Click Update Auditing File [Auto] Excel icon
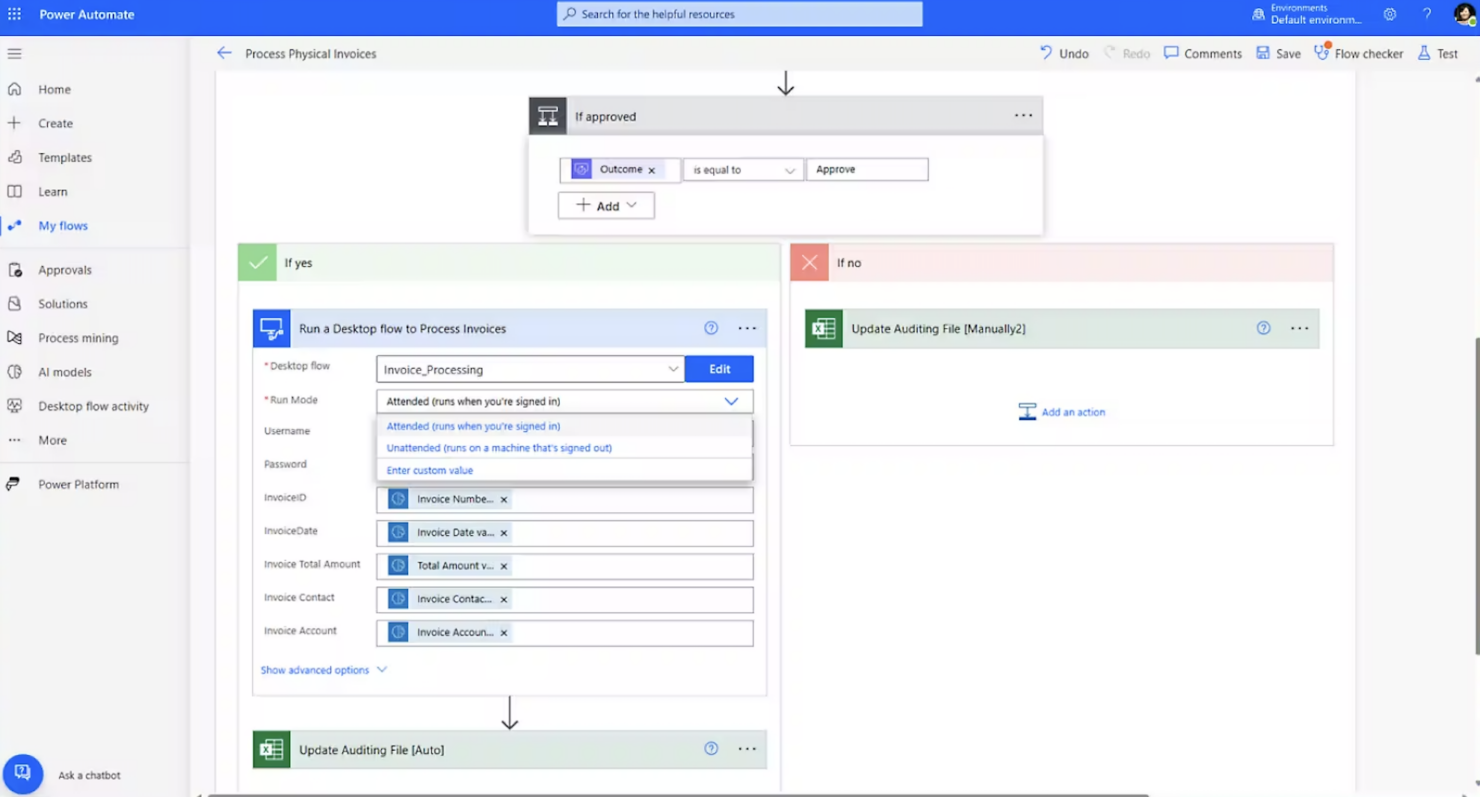 click(x=272, y=749)
